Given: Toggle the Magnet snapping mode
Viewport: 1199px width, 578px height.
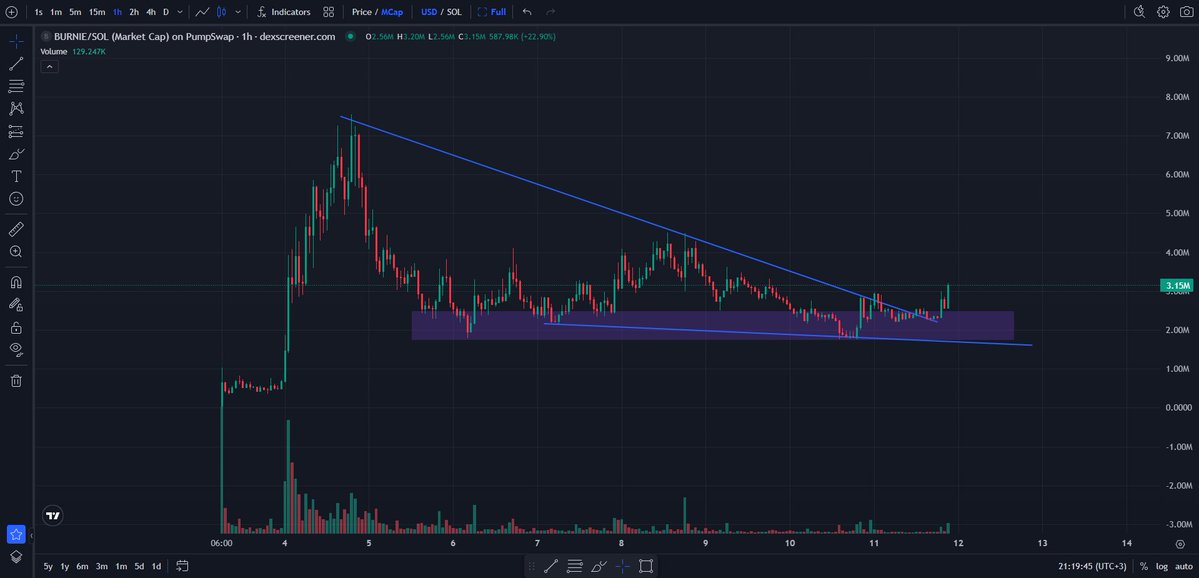Looking at the screenshot, I should (x=16, y=282).
